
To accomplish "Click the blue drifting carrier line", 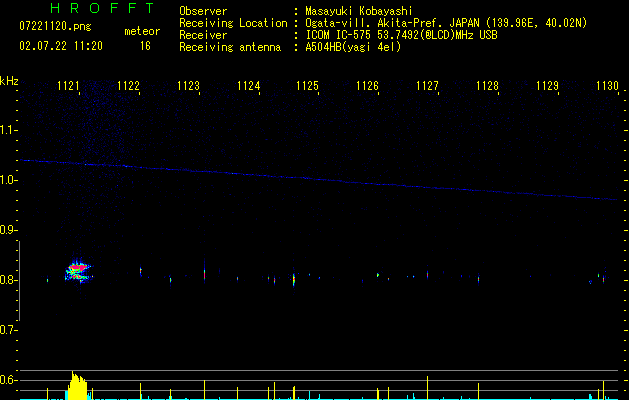I will coord(319,180).
